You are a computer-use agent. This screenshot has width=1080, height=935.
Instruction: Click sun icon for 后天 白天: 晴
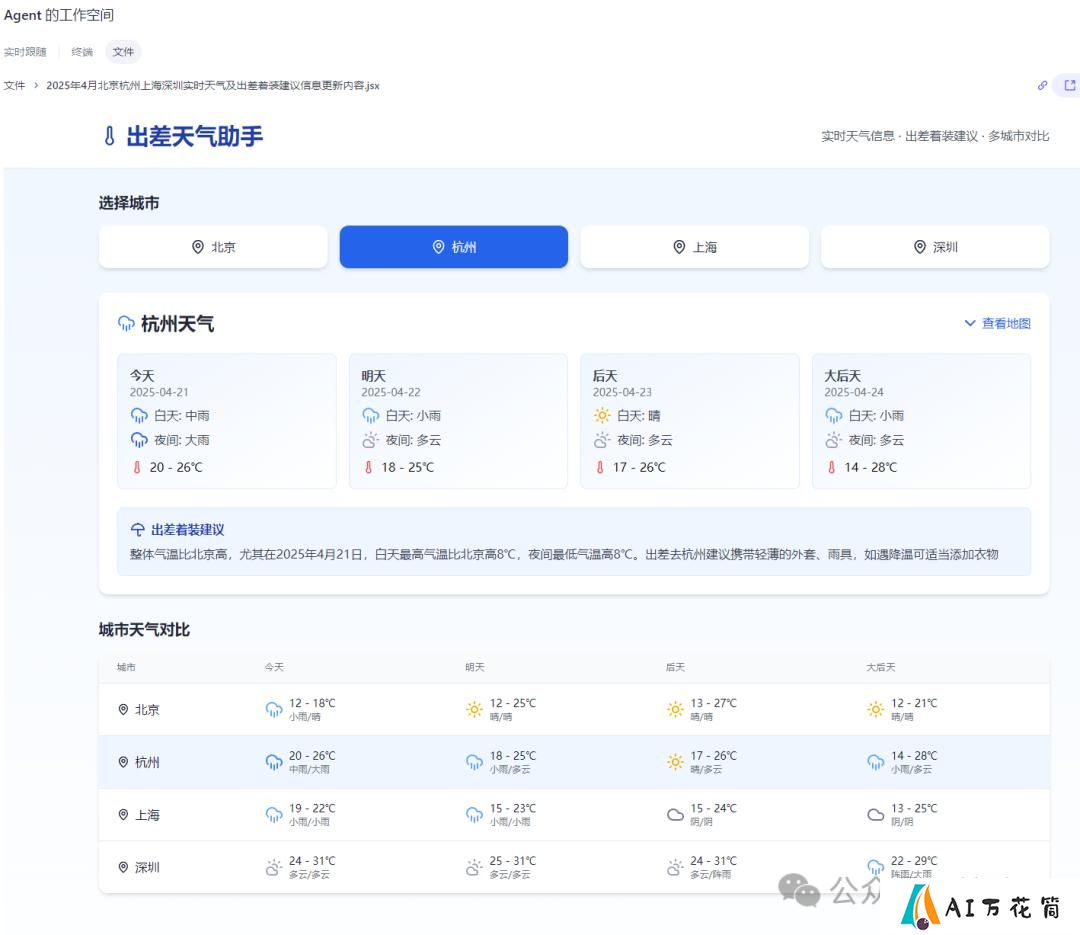pyautogui.click(x=602, y=415)
